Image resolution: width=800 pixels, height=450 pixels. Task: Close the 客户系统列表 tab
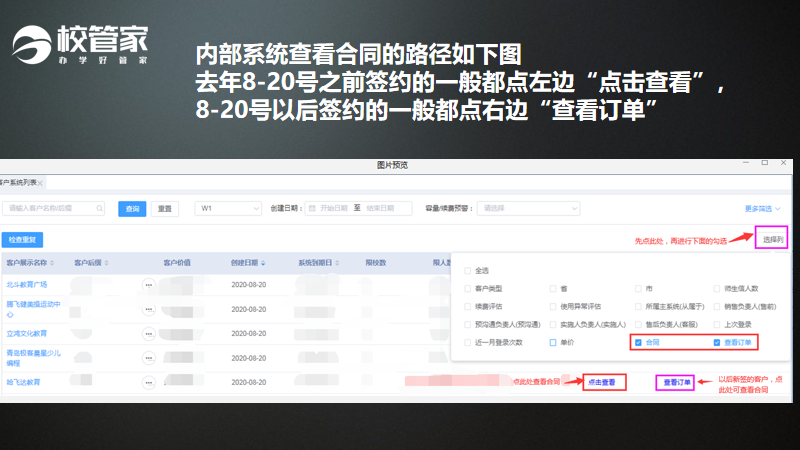(40, 183)
